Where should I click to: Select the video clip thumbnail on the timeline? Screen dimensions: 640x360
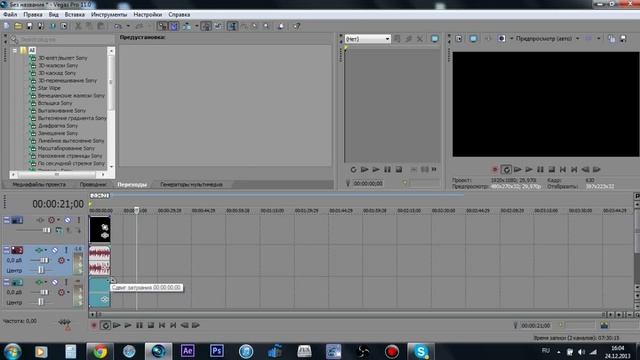coord(100,229)
